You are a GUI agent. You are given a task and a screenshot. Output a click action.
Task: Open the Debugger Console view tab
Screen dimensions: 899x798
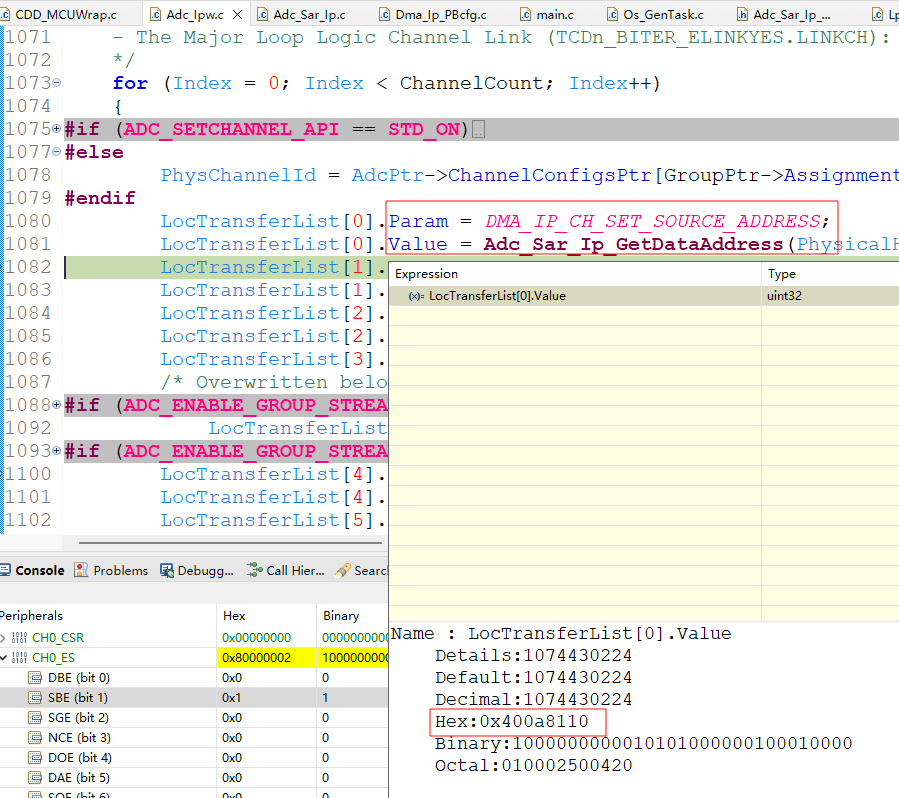197,570
